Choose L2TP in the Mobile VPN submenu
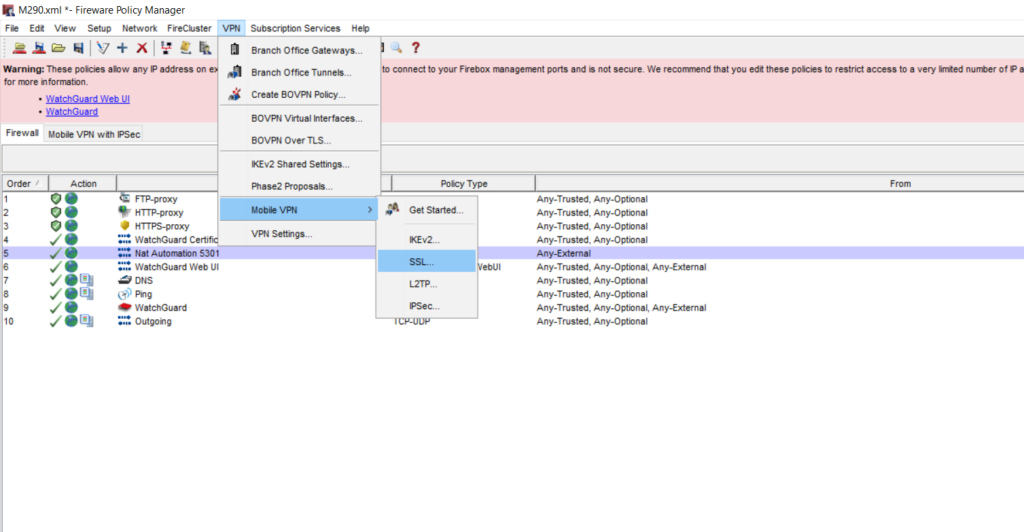 [x=427, y=283]
